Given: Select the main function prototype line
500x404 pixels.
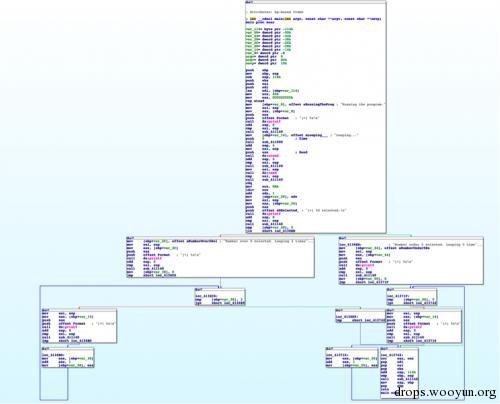Looking at the screenshot, I should (314, 19).
